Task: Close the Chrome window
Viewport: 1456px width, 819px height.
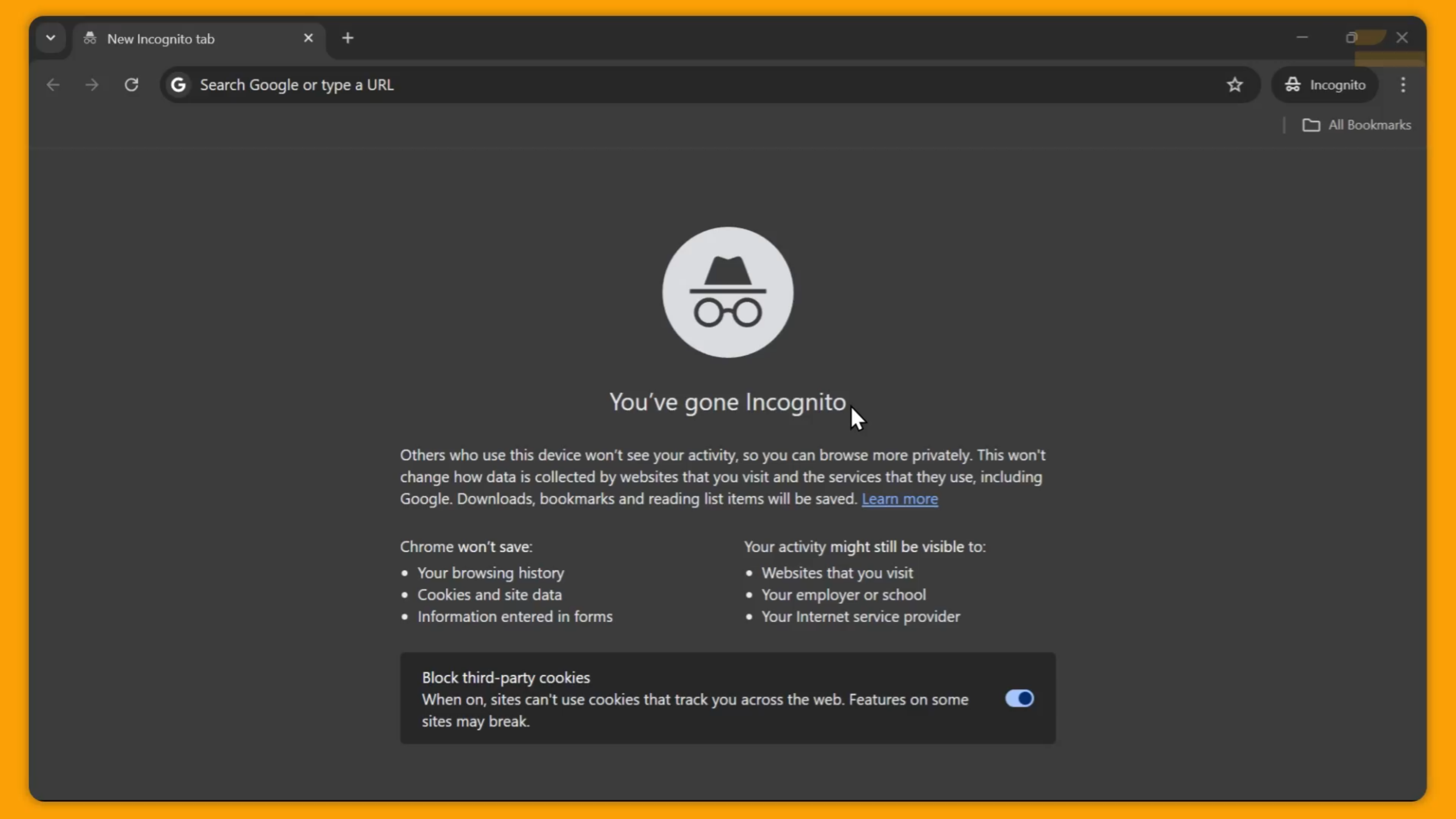Action: [1402, 37]
